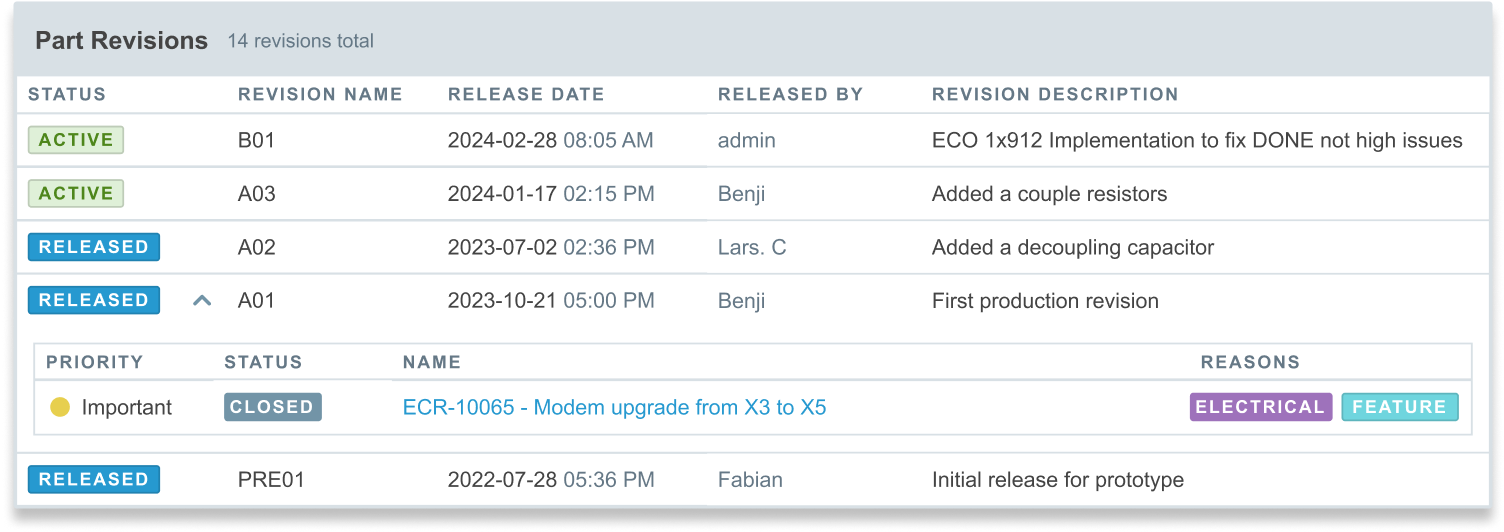Open ECR-10065 Modem upgrade link
1504x532 pixels.
pos(614,407)
